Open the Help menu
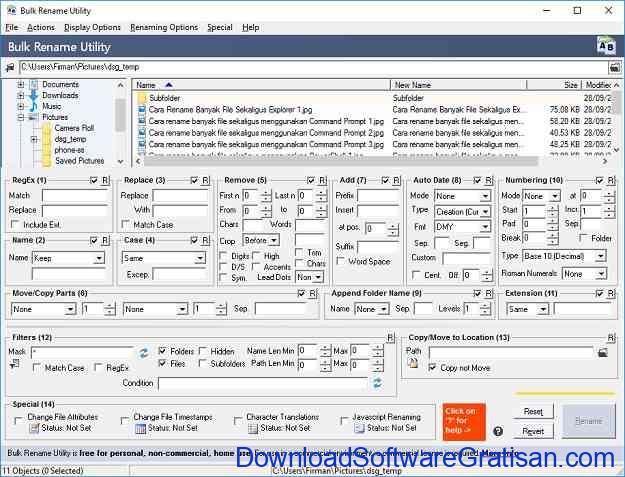The width and height of the screenshot is (625, 477). coord(250,27)
